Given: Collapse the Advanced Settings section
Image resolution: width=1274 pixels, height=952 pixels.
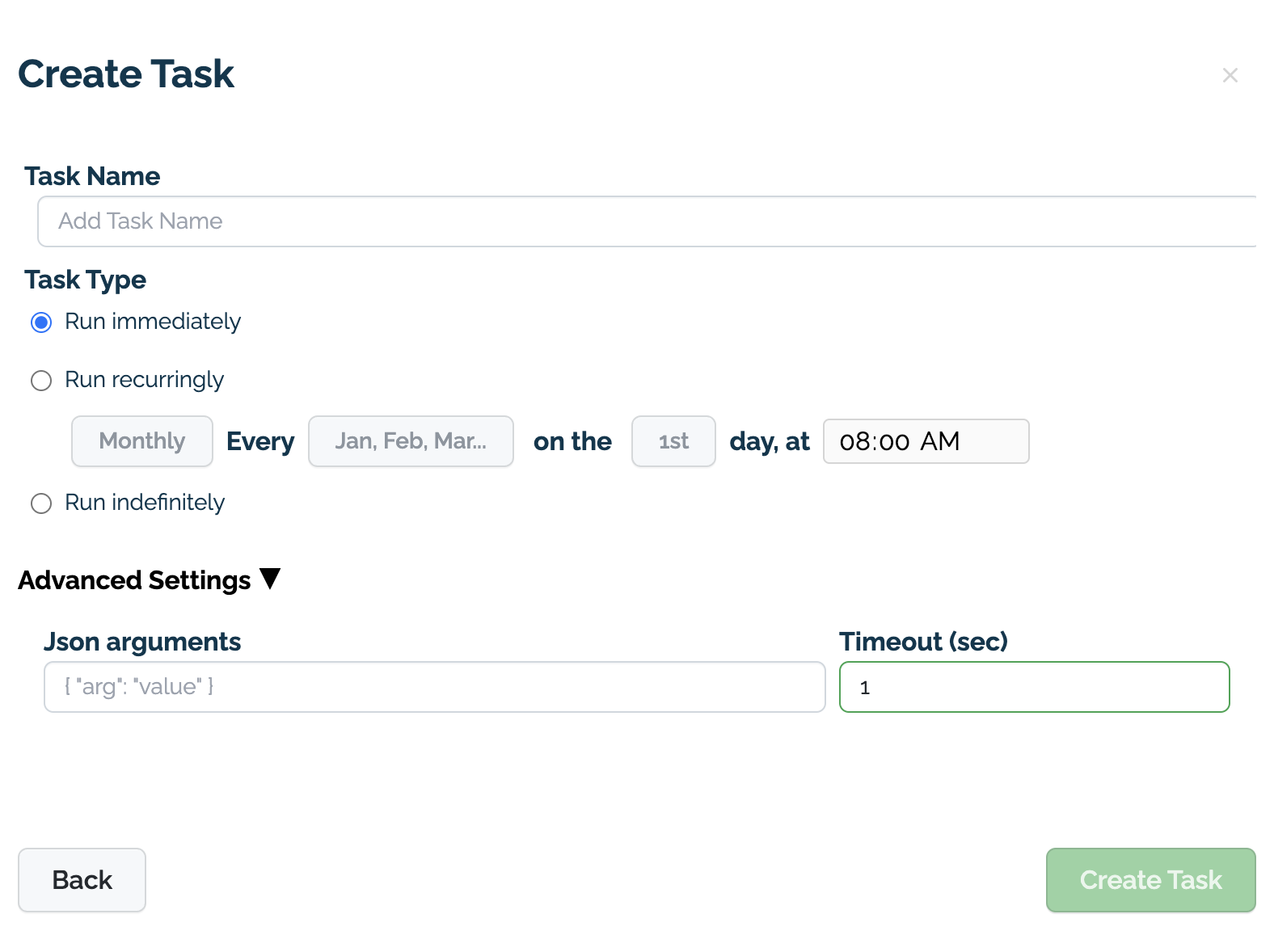Looking at the screenshot, I should (x=271, y=579).
